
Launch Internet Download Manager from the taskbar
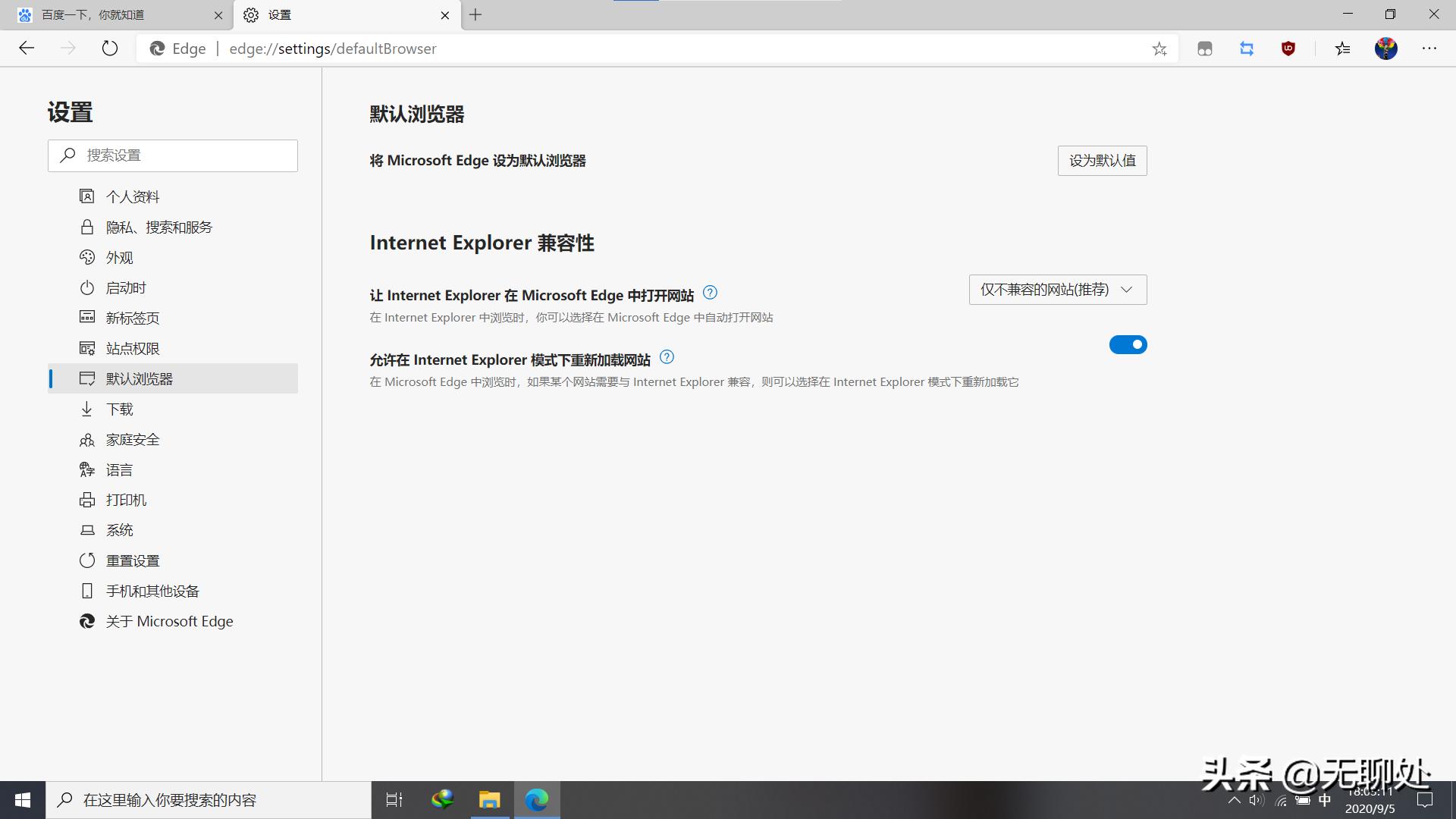442,799
